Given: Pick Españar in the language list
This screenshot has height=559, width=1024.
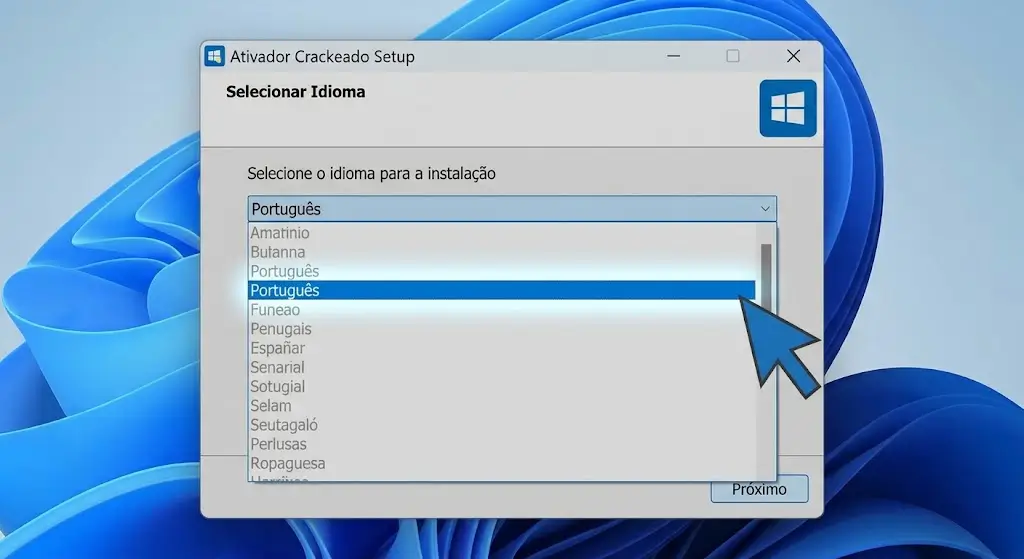Looking at the screenshot, I should 502,348.
